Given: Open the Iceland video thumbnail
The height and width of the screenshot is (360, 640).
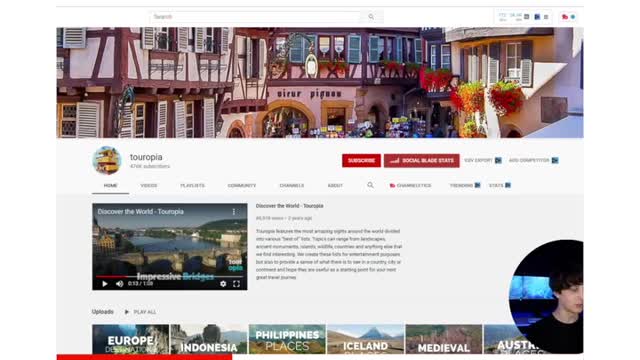Looking at the screenshot, I should pyautogui.click(x=366, y=339).
